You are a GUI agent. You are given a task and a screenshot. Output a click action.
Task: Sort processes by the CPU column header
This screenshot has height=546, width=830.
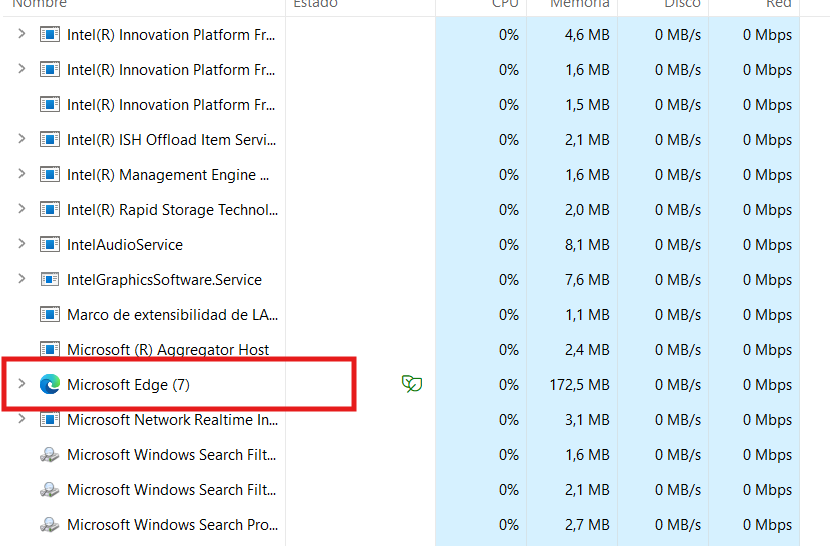click(505, 4)
